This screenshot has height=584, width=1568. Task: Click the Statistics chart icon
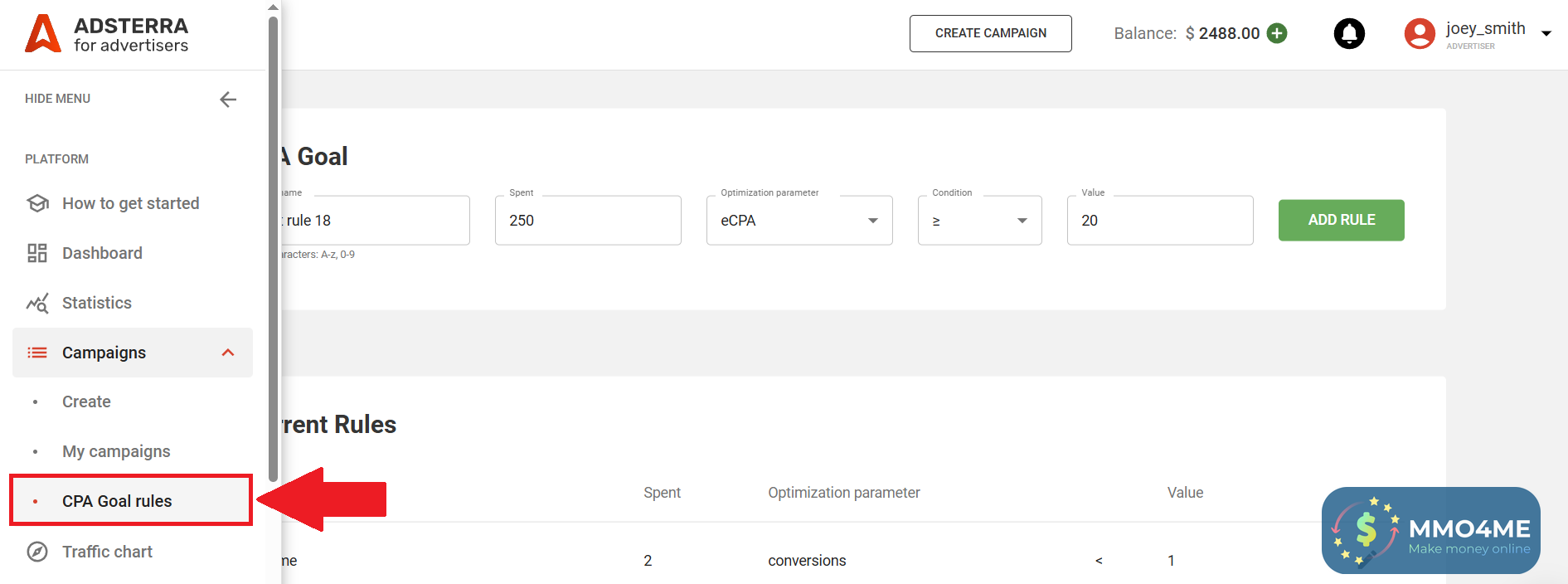(37, 304)
